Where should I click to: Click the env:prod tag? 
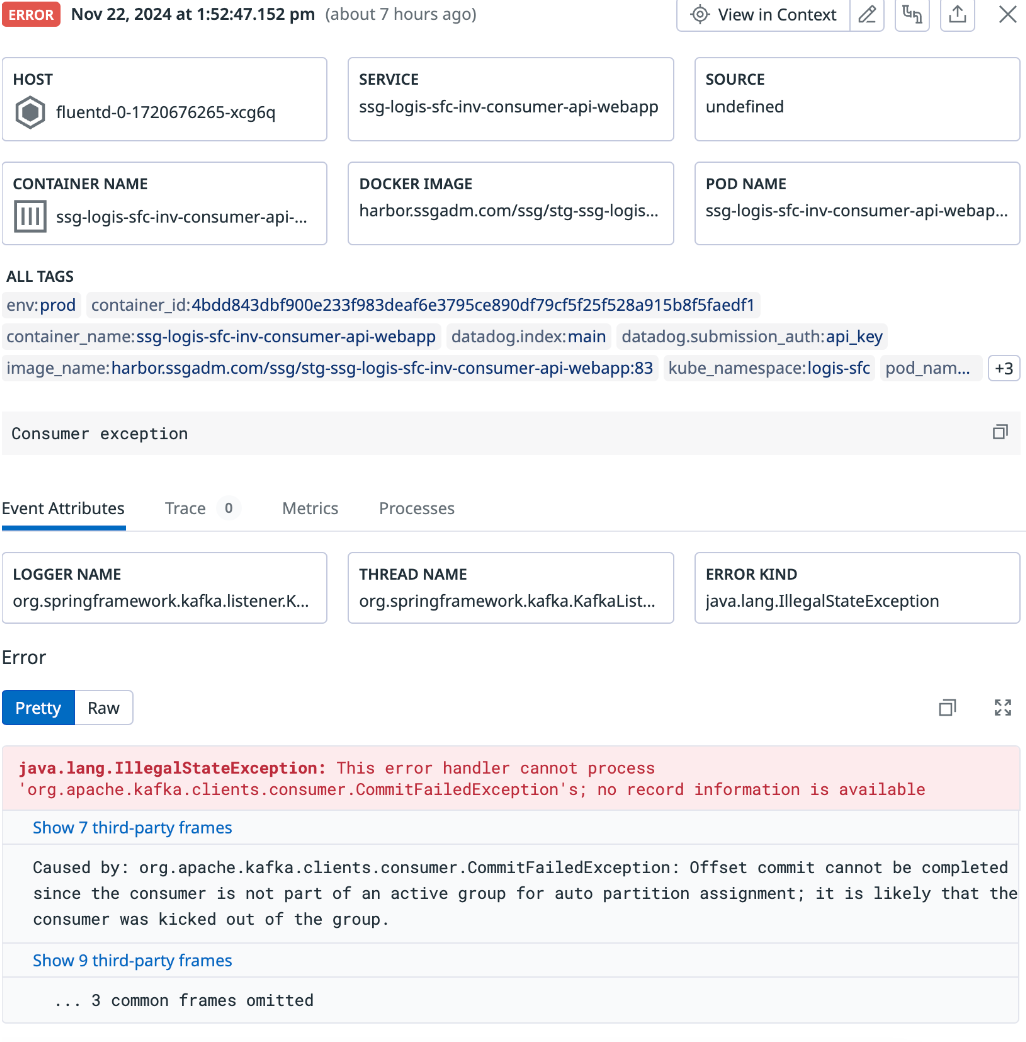tap(41, 305)
